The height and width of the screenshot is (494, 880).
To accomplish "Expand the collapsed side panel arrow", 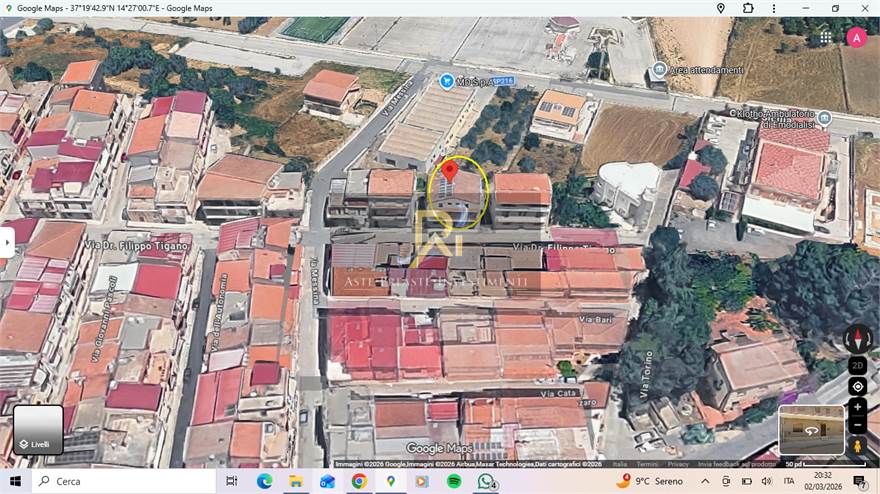I will click(x=7, y=242).
